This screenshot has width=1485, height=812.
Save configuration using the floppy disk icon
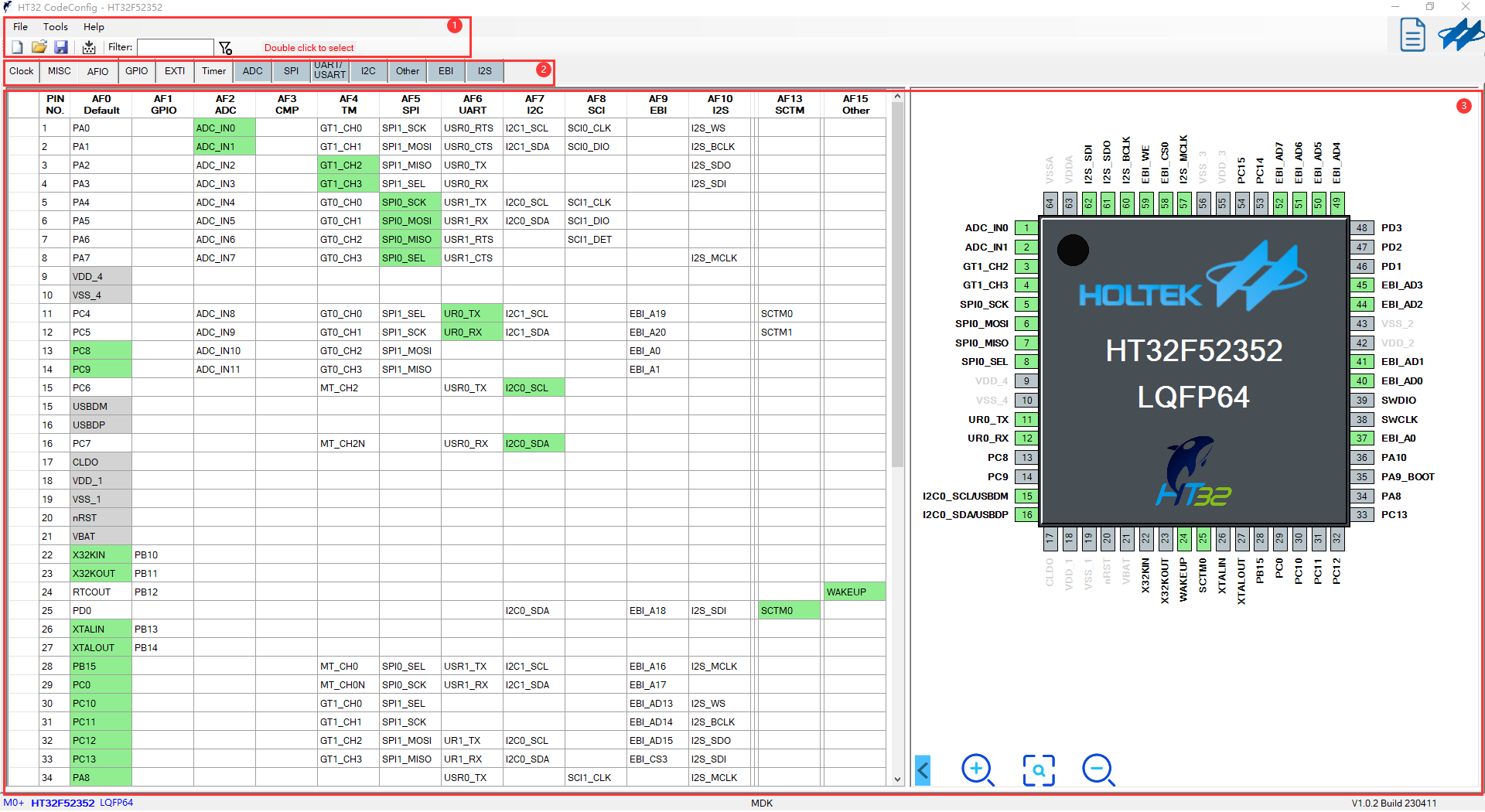(61, 48)
